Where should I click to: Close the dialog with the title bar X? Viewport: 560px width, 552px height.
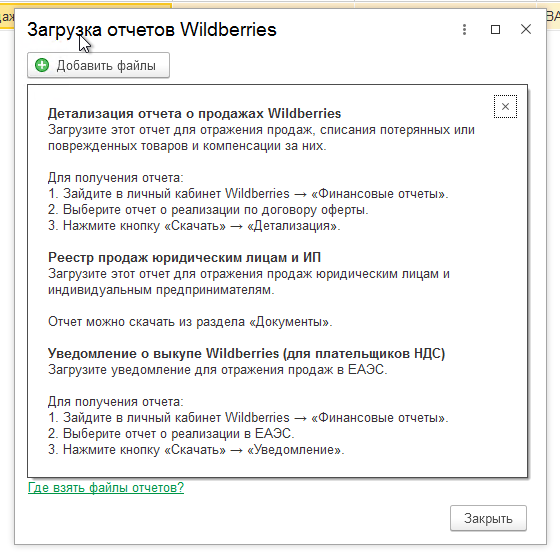526,29
